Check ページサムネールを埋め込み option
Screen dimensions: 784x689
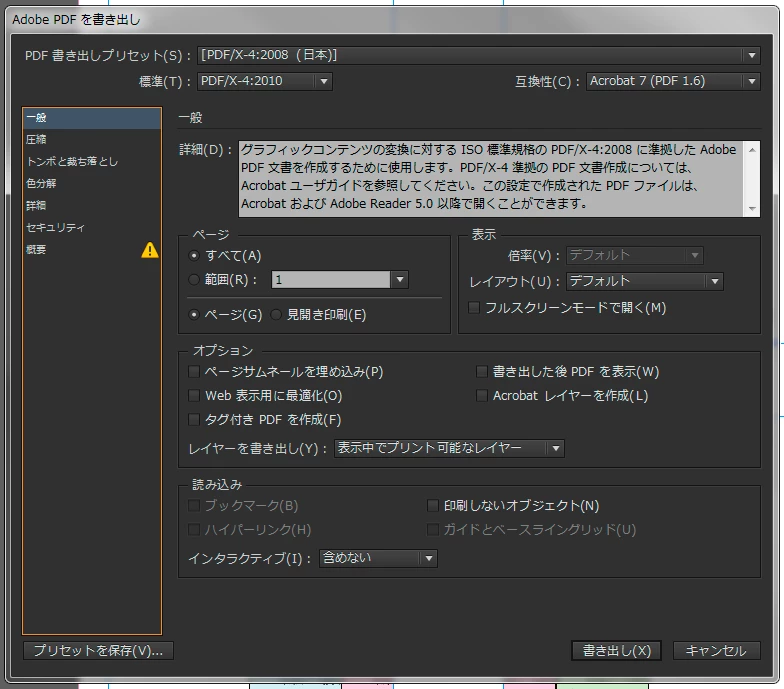pos(194,372)
